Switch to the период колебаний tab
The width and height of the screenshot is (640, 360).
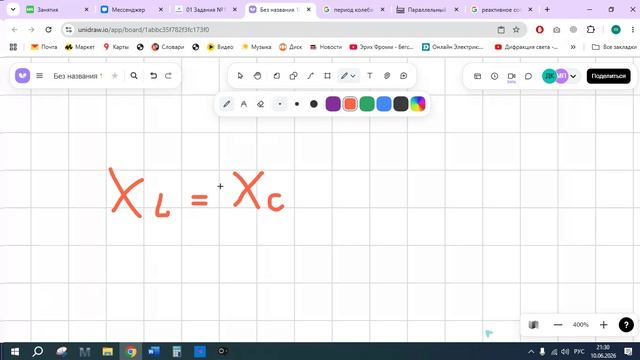tap(354, 9)
